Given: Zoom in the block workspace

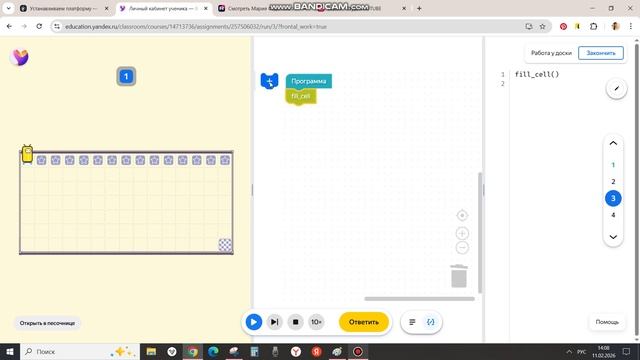Looking at the screenshot, I should (x=462, y=233).
